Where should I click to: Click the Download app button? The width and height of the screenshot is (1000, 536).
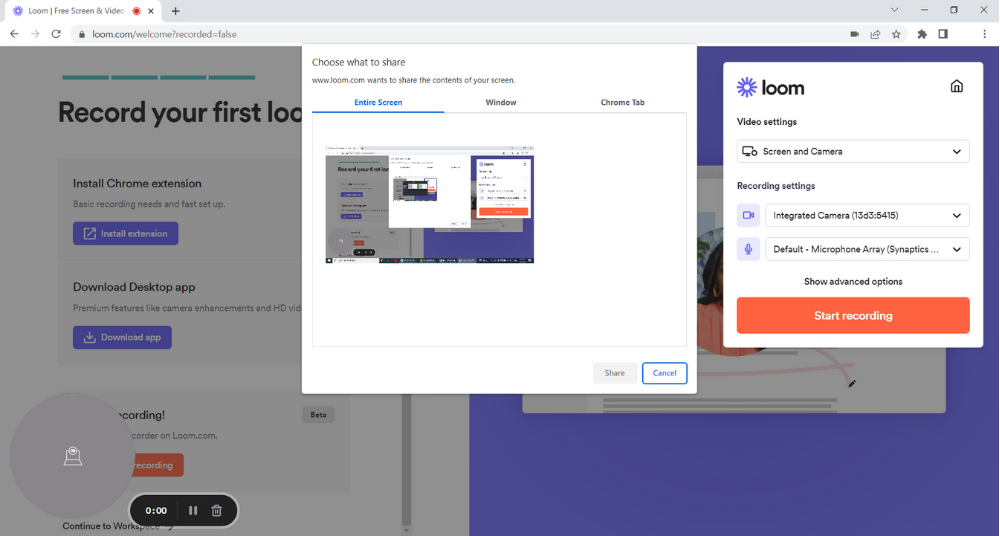(122, 337)
